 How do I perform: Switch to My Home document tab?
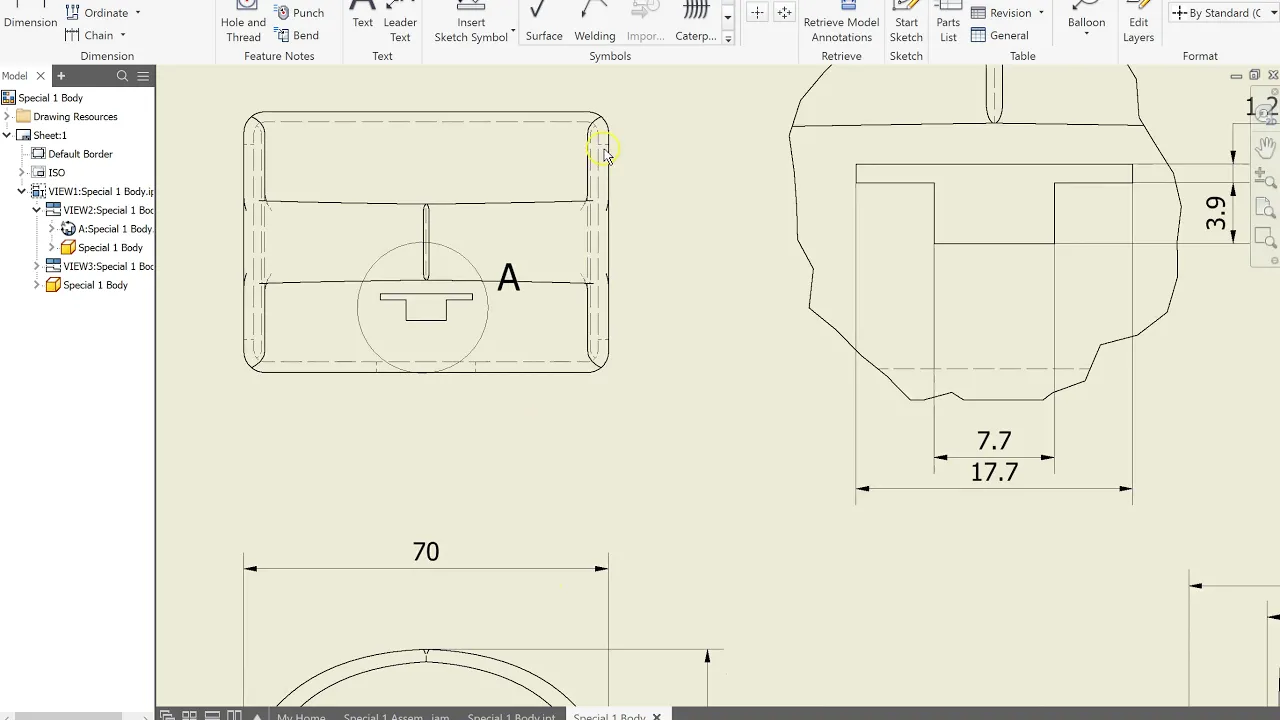pyautogui.click(x=301, y=716)
